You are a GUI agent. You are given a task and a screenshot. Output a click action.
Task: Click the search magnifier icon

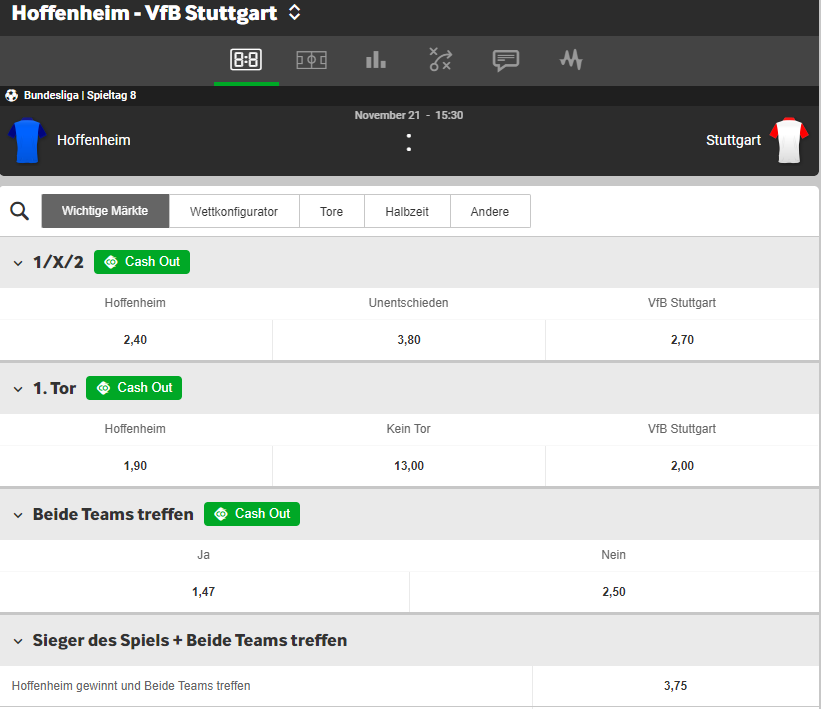coord(19,211)
